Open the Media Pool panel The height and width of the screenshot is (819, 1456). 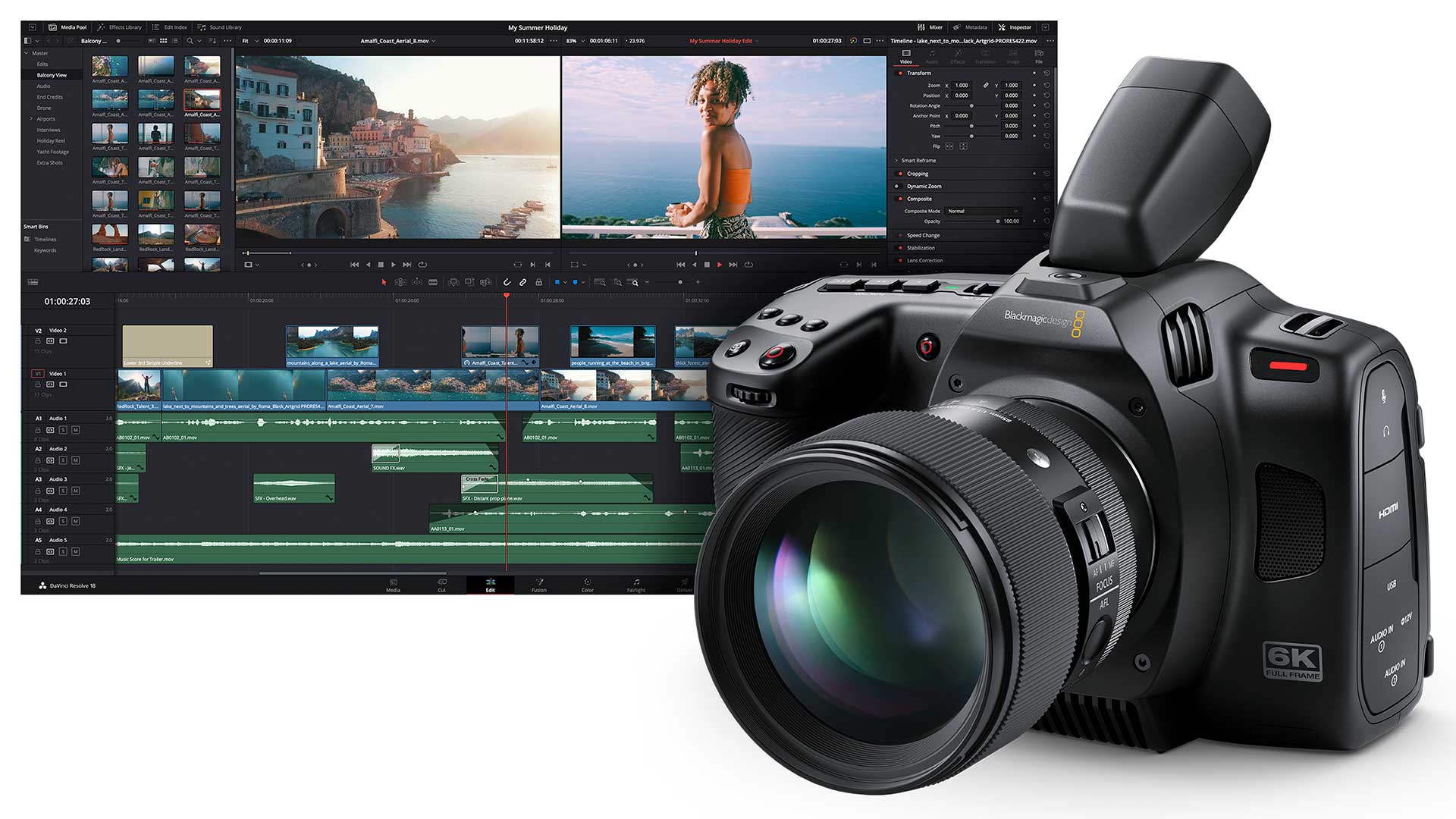click(x=67, y=27)
